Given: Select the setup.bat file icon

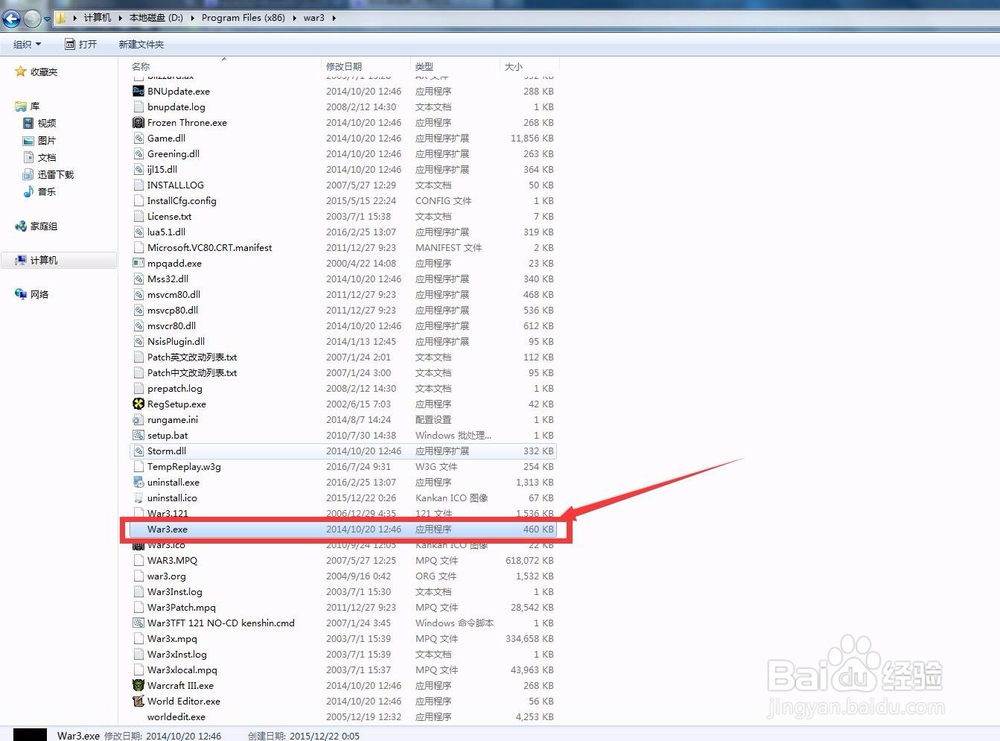Looking at the screenshot, I should 138,435.
